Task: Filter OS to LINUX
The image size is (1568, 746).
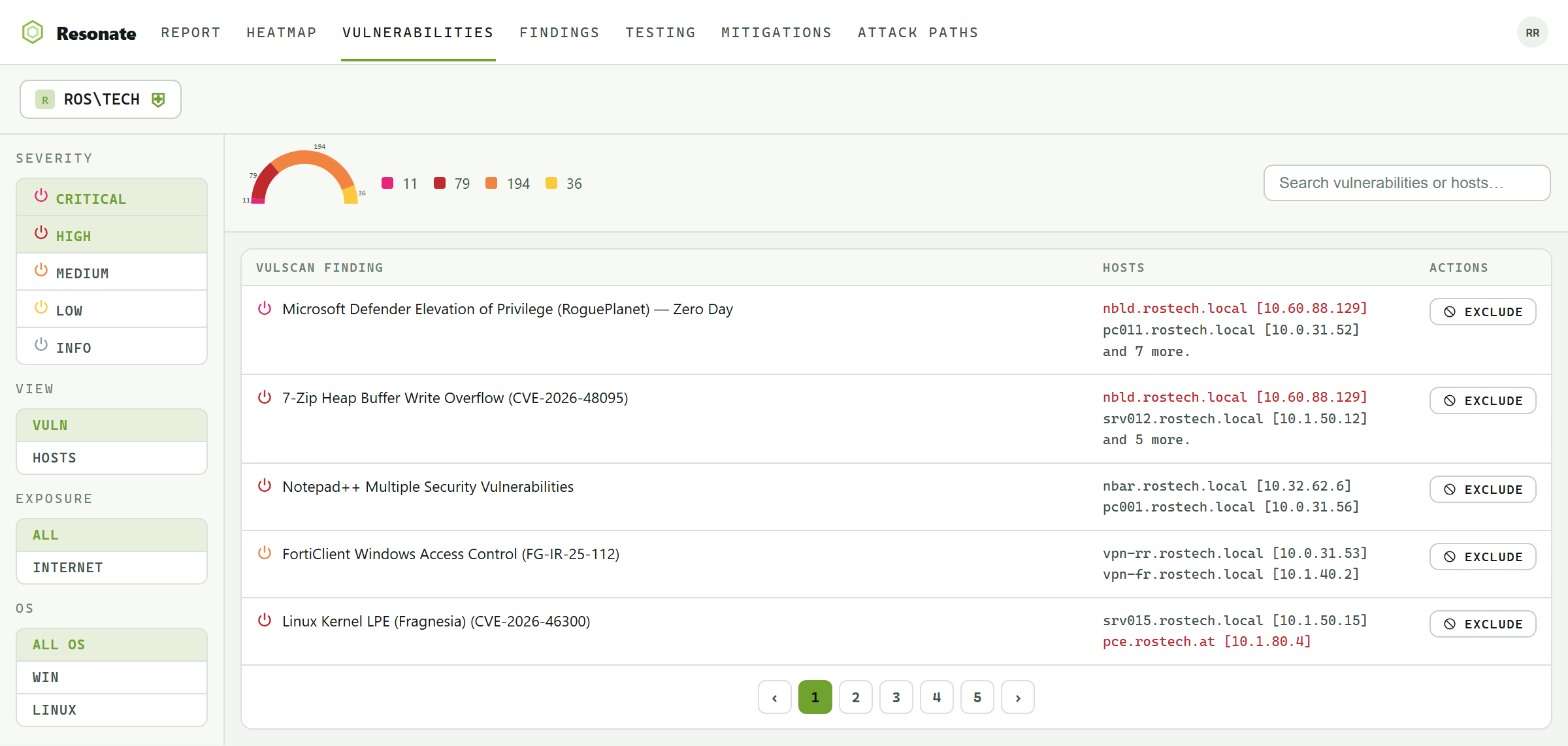Action: click(x=112, y=710)
